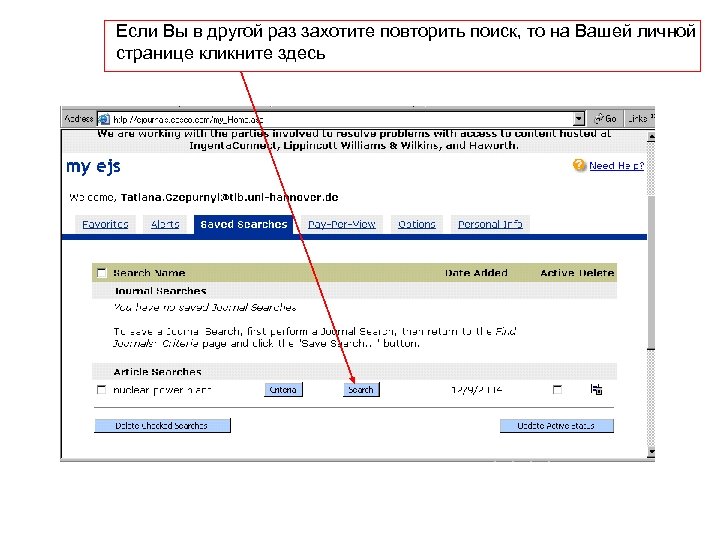Viewport: 720px width, 540px height.
Task: Click the Criteria button for nuclear power plant
Action: click(x=283, y=390)
